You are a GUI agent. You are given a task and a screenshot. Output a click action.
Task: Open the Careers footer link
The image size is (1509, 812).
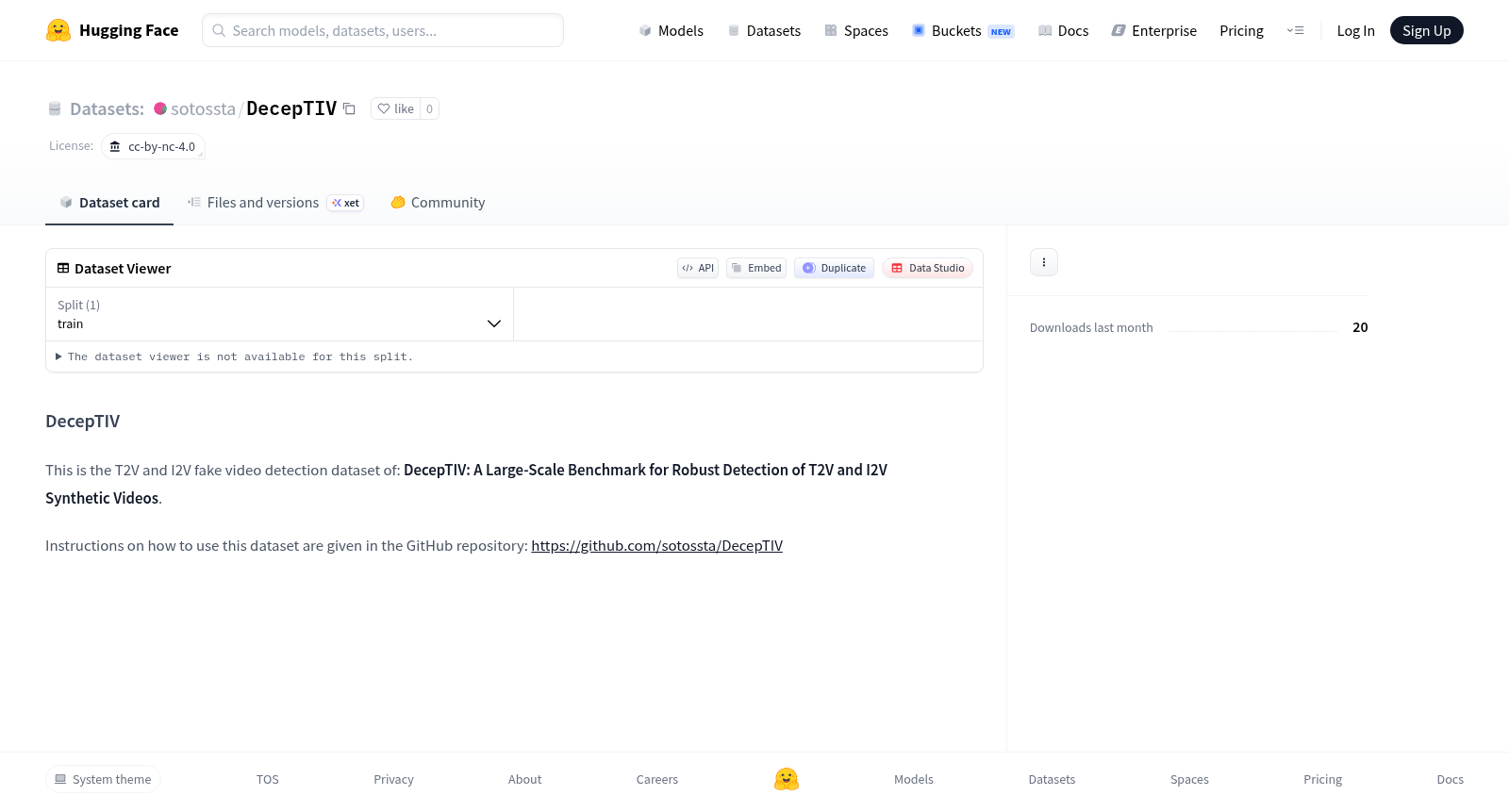point(657,779)
